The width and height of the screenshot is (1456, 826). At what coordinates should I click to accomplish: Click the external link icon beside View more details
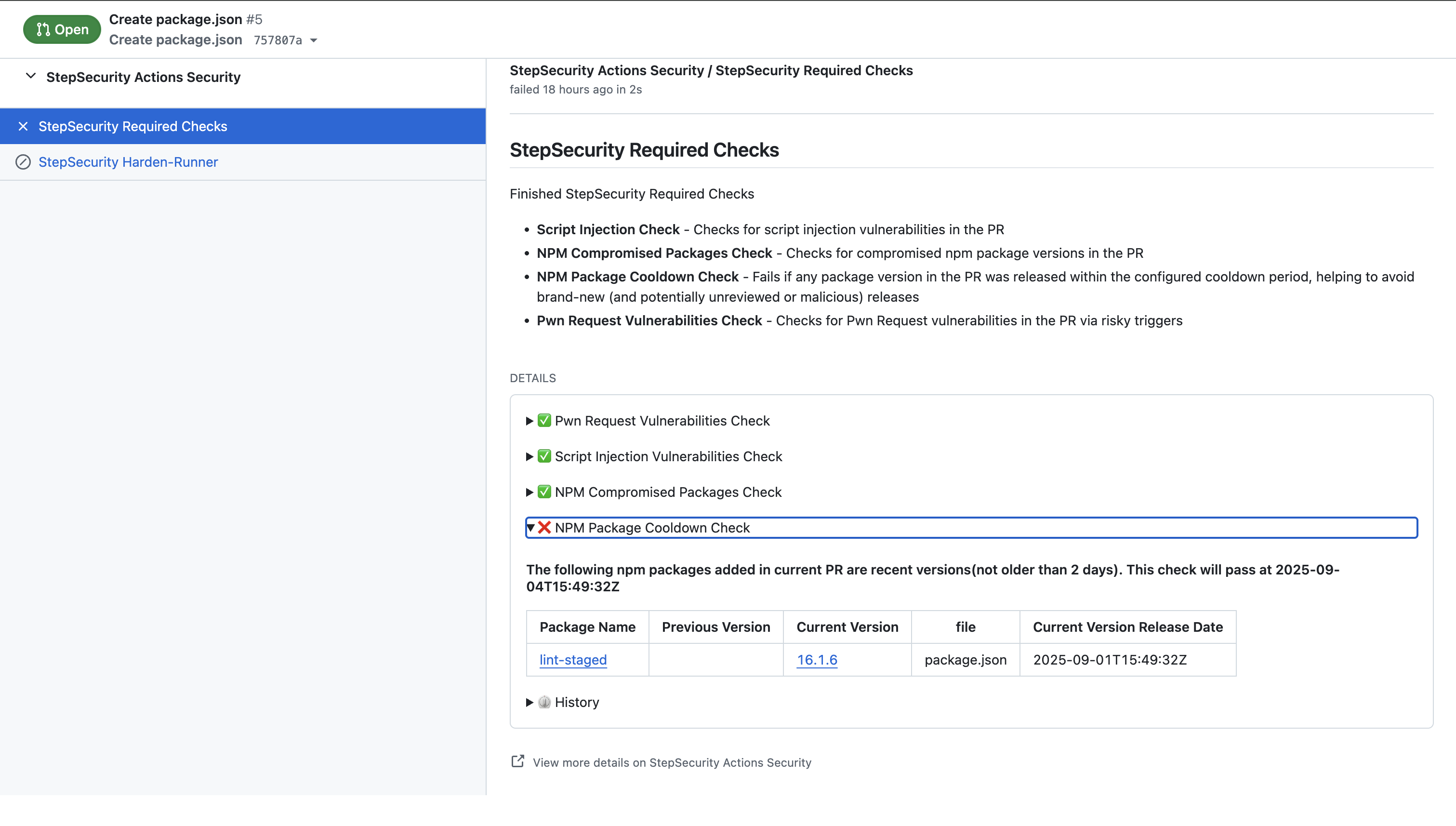click(x=518, y=761)
